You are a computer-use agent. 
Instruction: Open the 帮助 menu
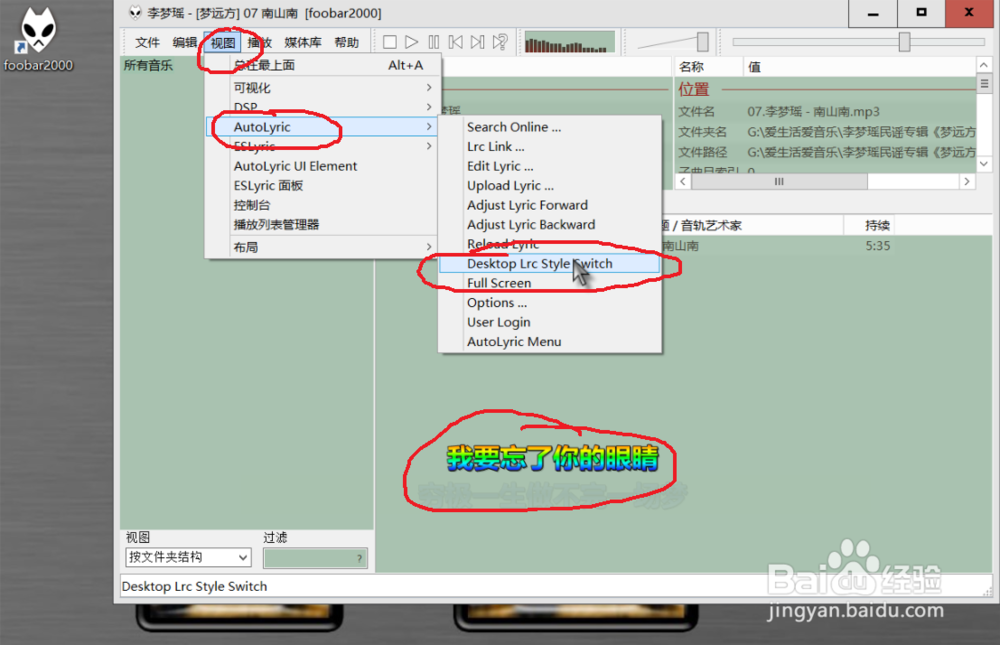tap(346, 43)
